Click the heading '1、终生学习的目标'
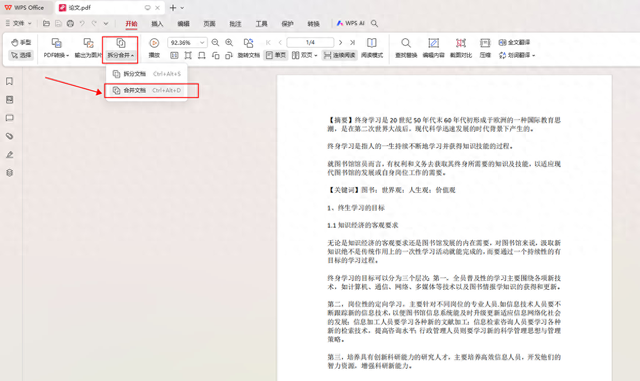Viewport: 640px width, 381px height. [356, 208]
